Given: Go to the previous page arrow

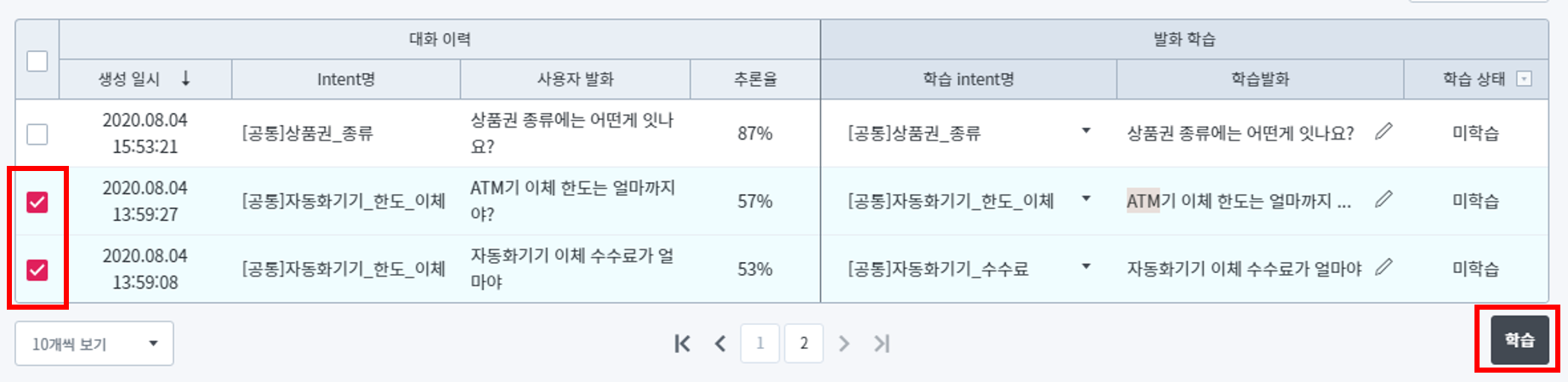Looking at the screenshot, I should coord(720,344).
